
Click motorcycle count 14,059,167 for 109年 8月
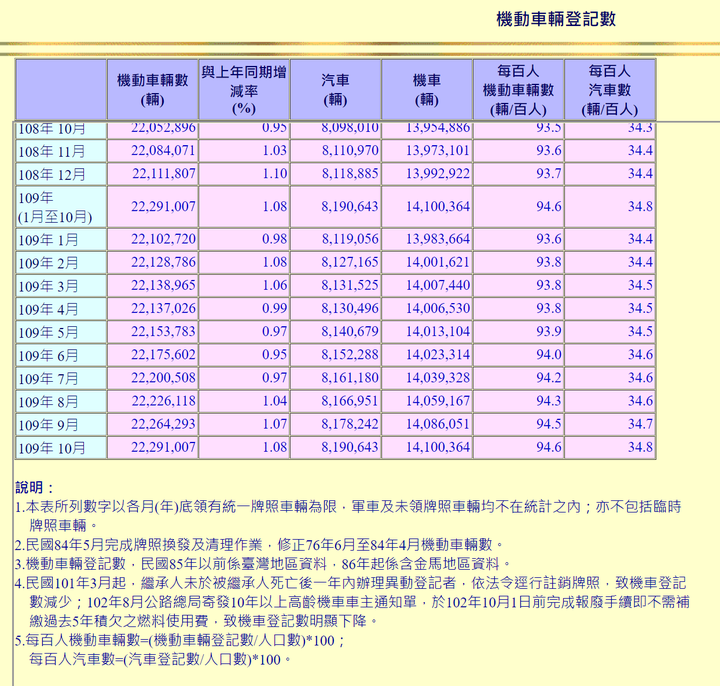pos(438,401)
